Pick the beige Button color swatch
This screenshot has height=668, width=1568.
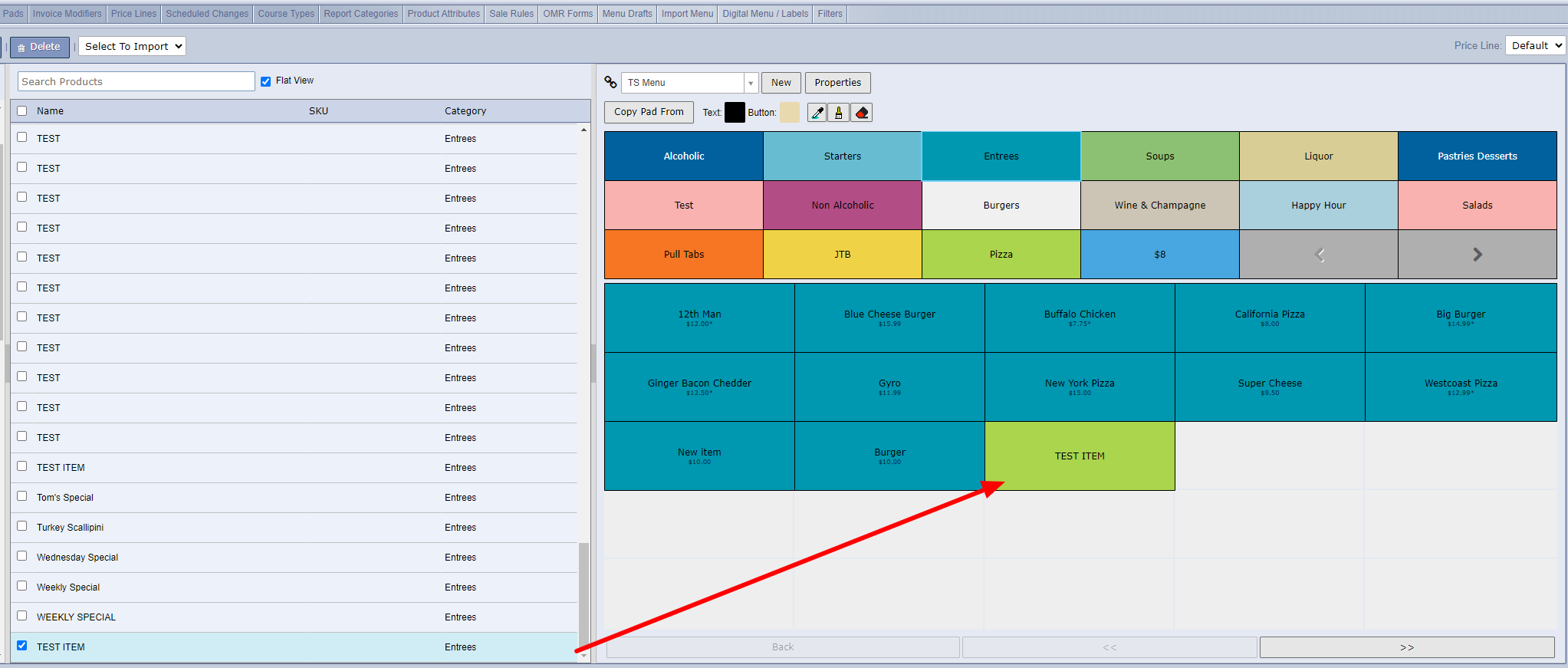[790, 113]
